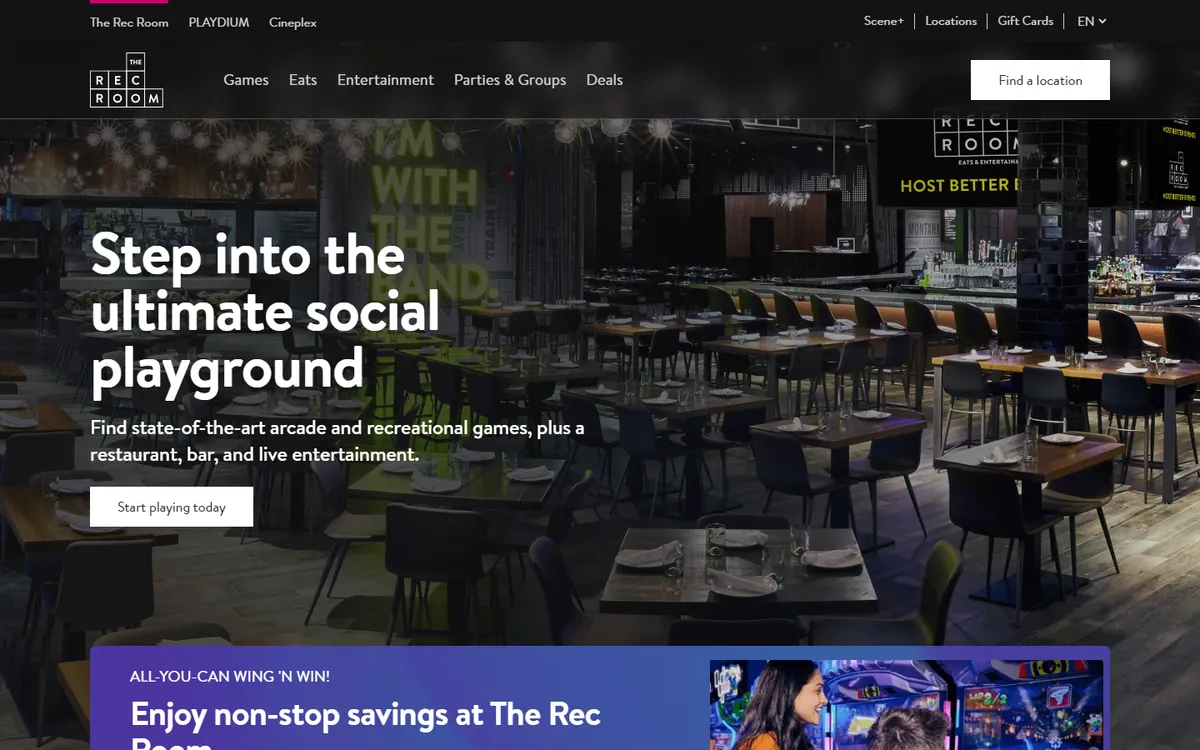Open the Gift Cards link
Viewport: 1200px width, 750px height.
[x=1025, y=21]
